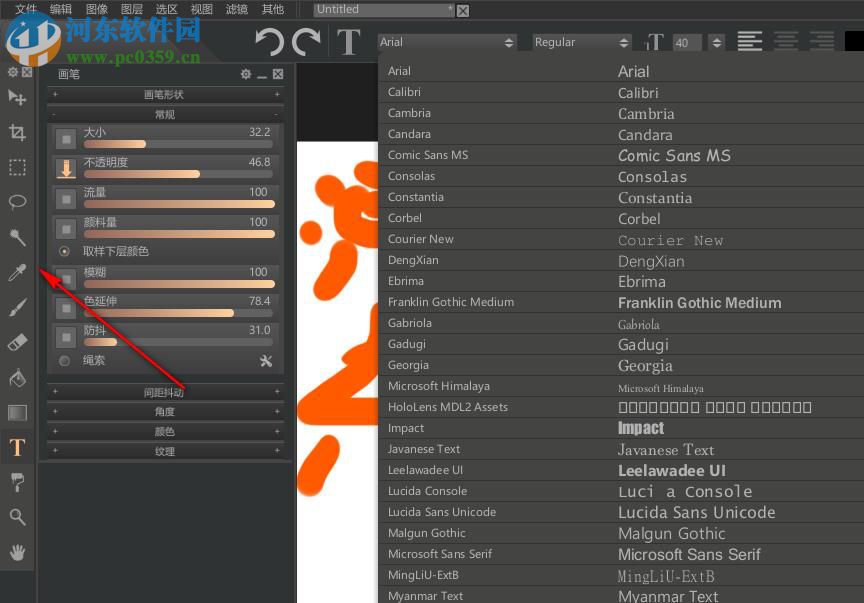Enable the checkbox beside 防抖
The width and height of the screenshot is (864, 603).
coord(64,337)
